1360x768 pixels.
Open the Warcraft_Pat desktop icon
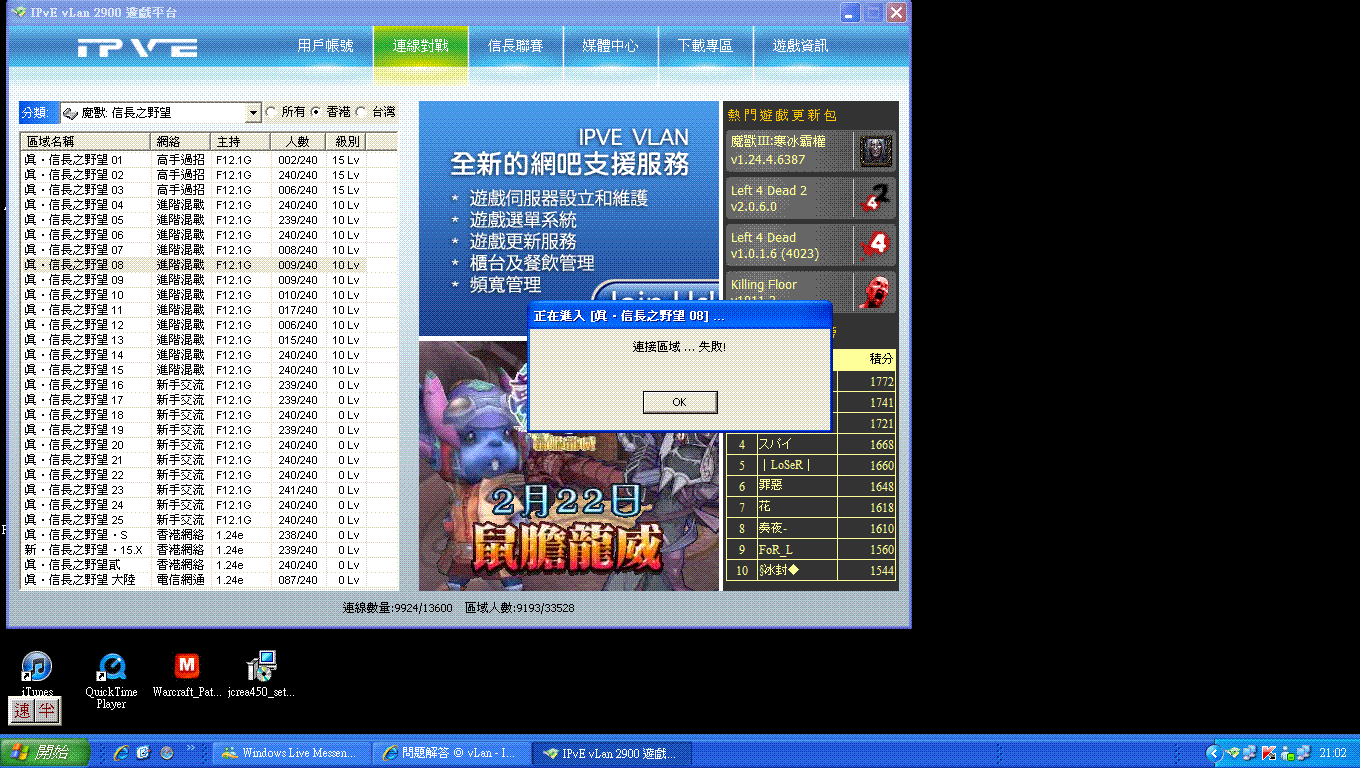(186, 674)
